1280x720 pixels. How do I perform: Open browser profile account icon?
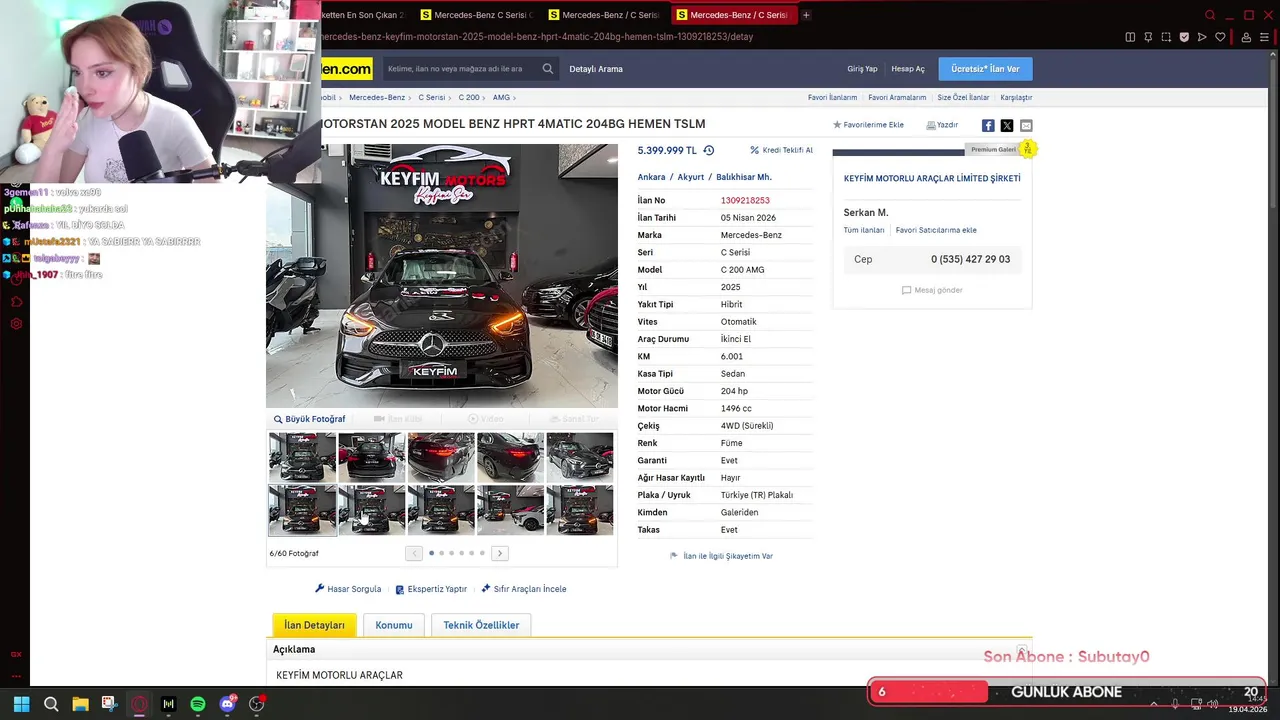pos(1246,37)
